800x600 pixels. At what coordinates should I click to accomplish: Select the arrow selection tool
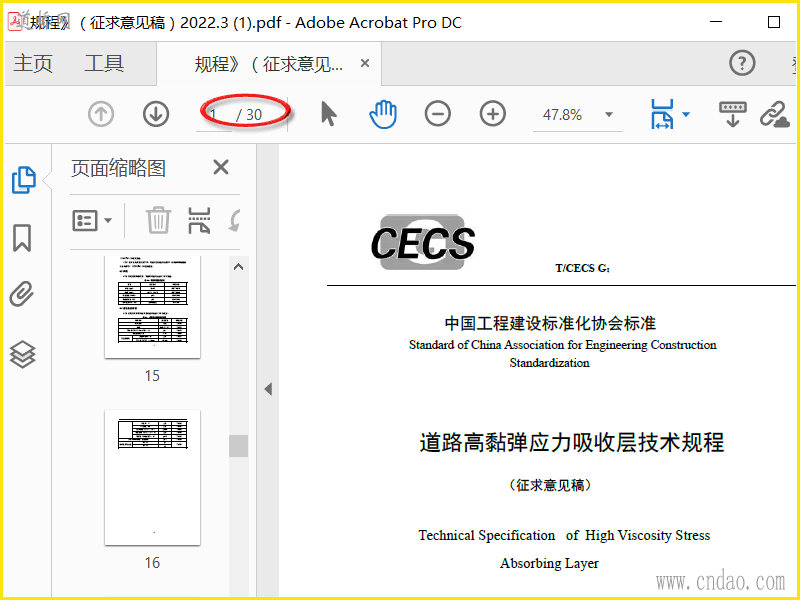329,113
